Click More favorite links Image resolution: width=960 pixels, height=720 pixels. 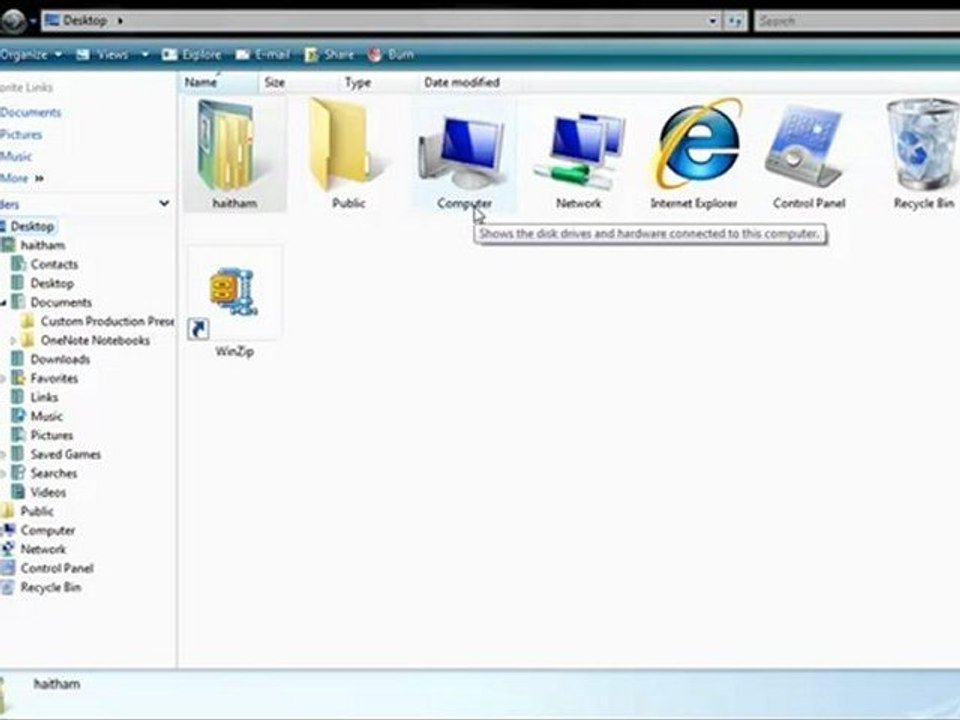[21, 178]
